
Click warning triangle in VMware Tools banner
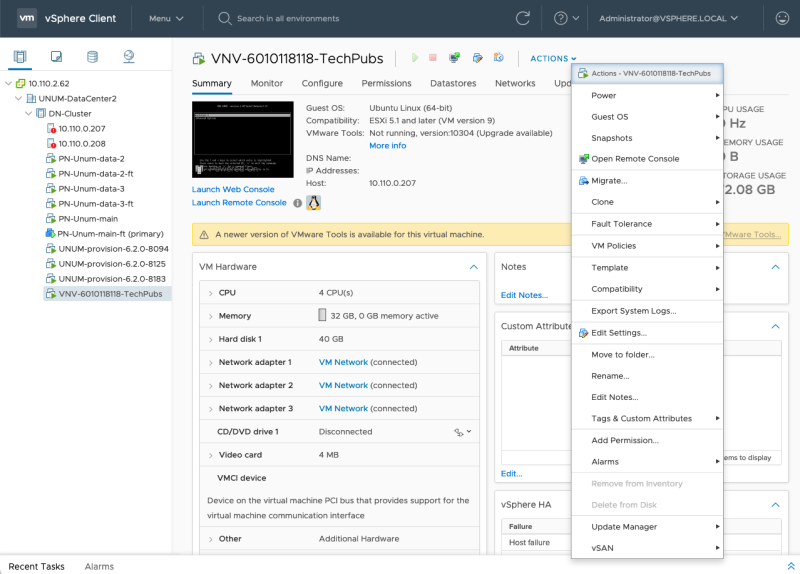[x=204, y=235]
